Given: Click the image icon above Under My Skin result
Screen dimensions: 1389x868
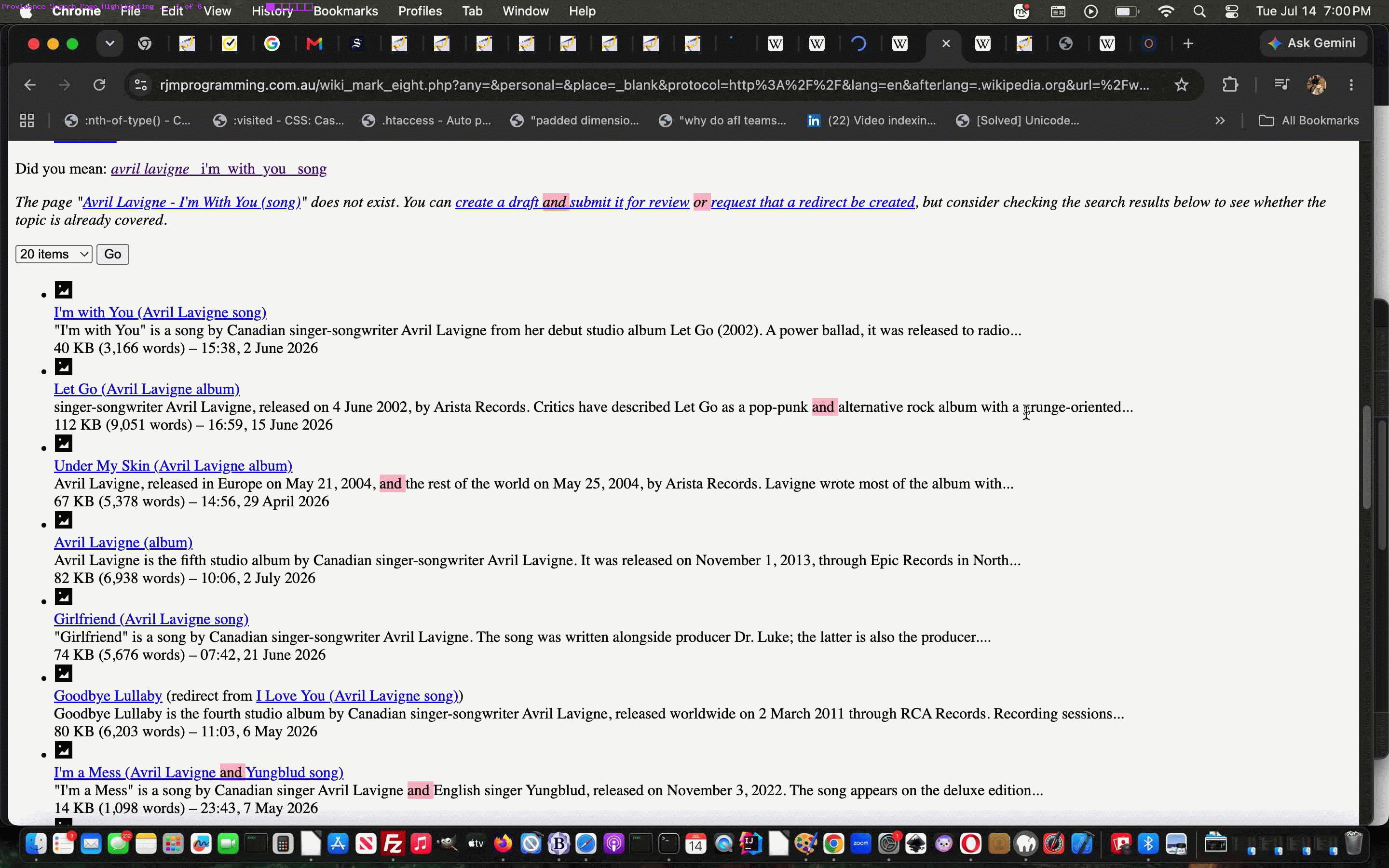Looking at the screenshot, I should 64,443.
